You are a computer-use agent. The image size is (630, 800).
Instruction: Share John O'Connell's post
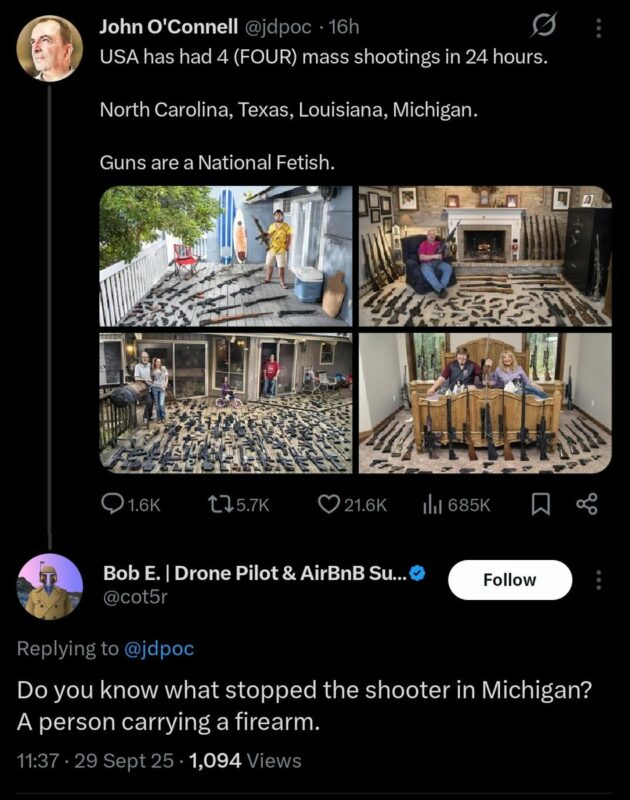586,505
